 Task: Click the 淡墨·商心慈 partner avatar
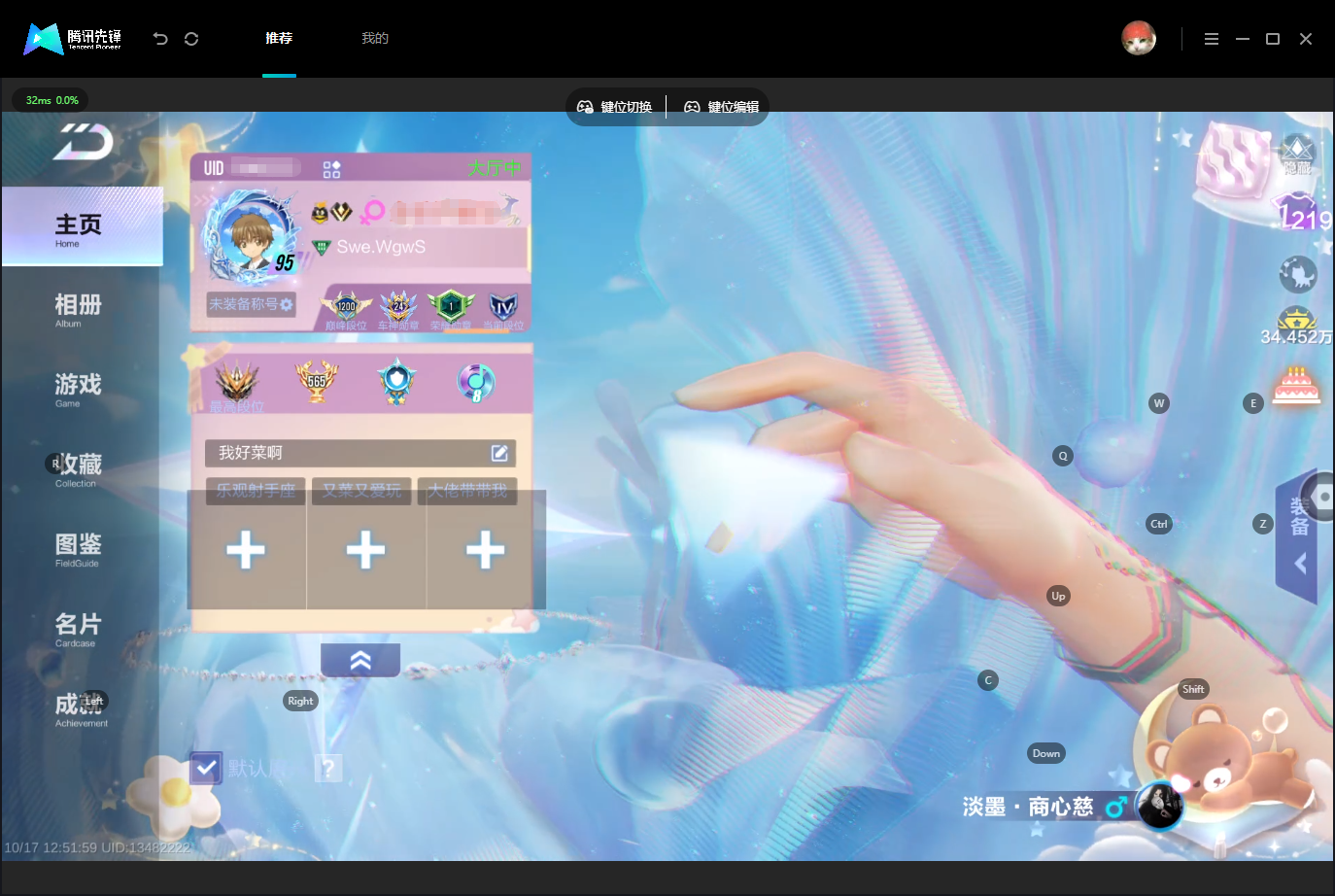point(1159,806)
